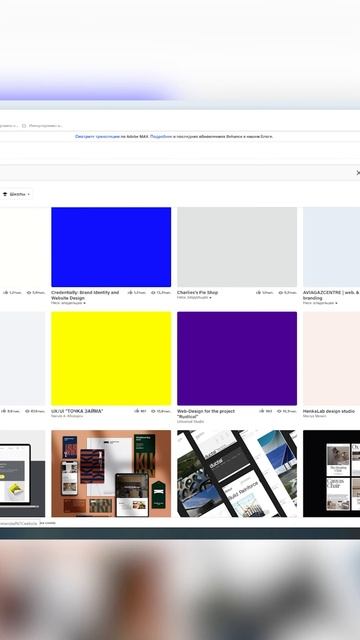Viewport: 360px width, 640px height.
Task: Open the yellow UX/UI project thumbnail
Action: [111, 358]
